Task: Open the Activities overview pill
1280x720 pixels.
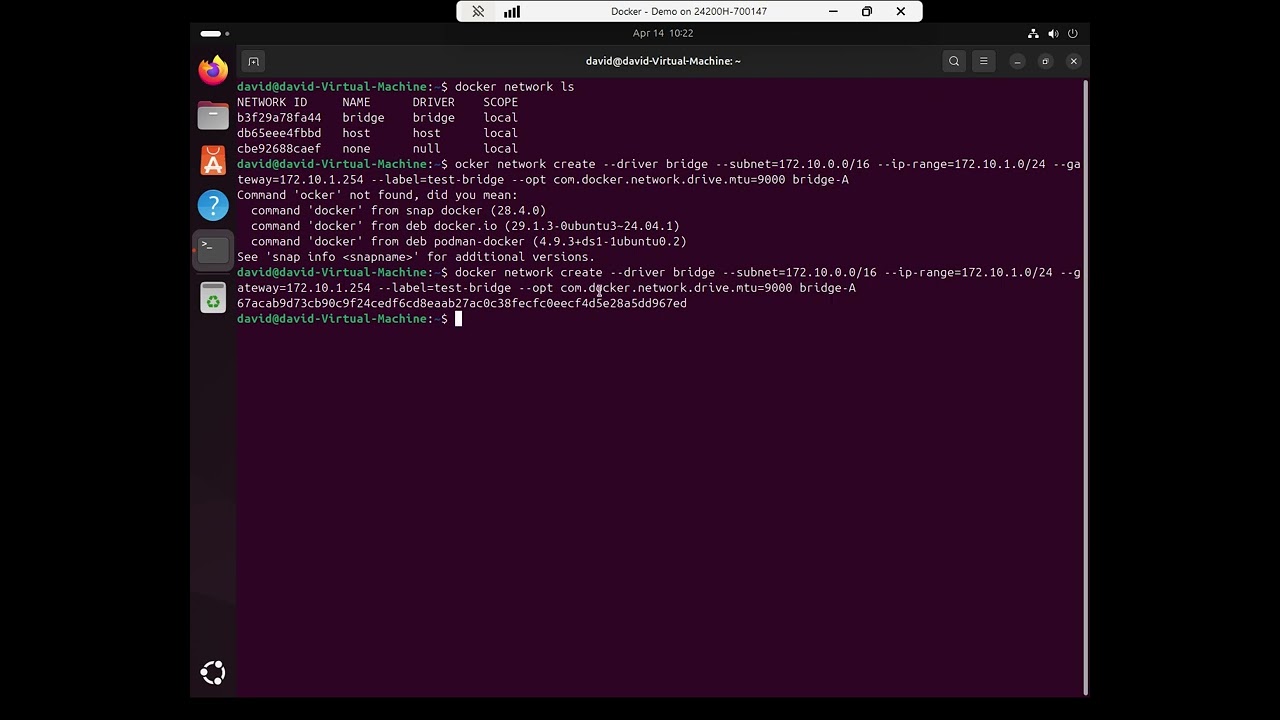Action: point(214,33)
